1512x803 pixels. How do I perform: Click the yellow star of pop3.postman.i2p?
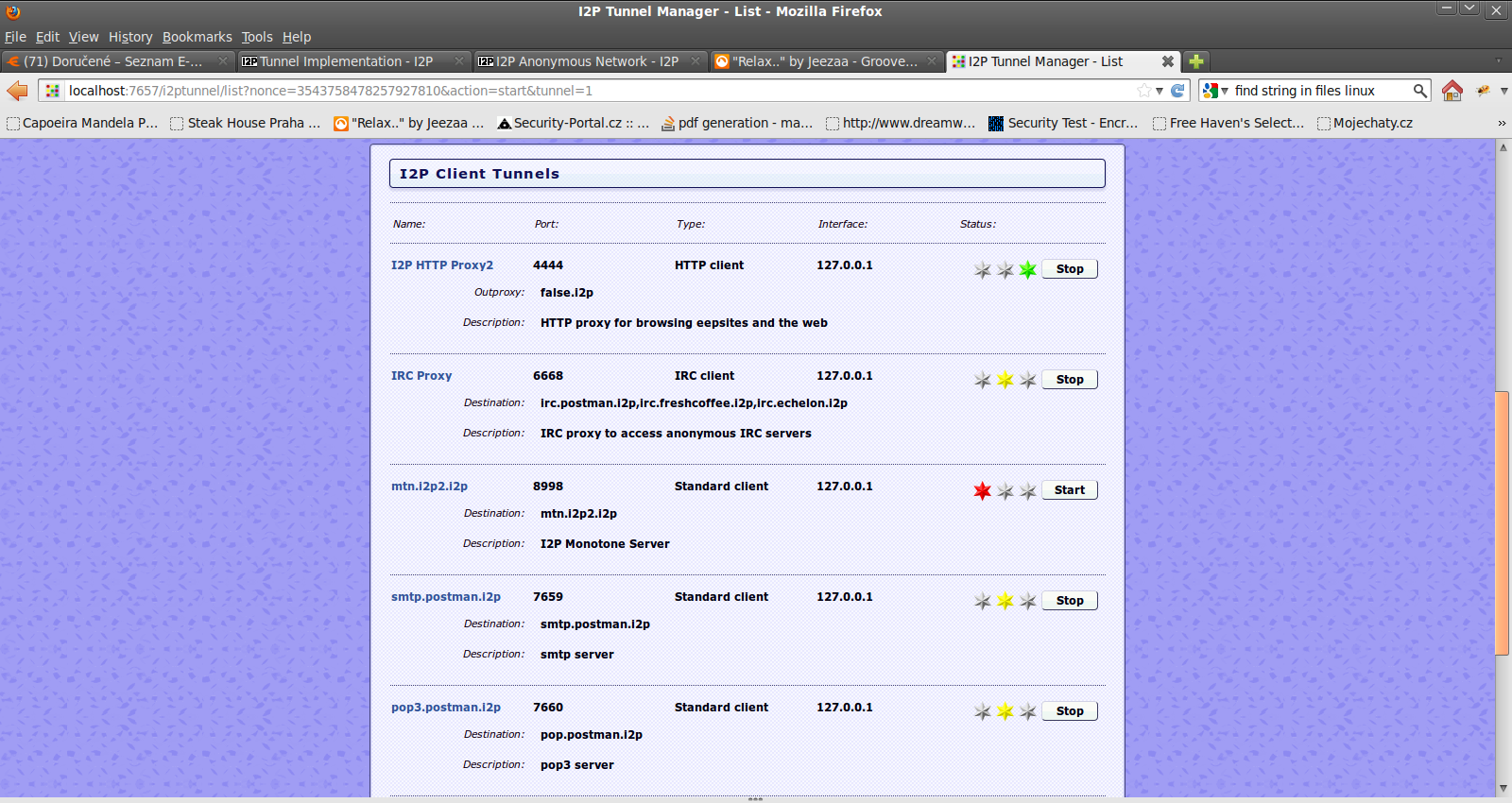point(1005,711)
